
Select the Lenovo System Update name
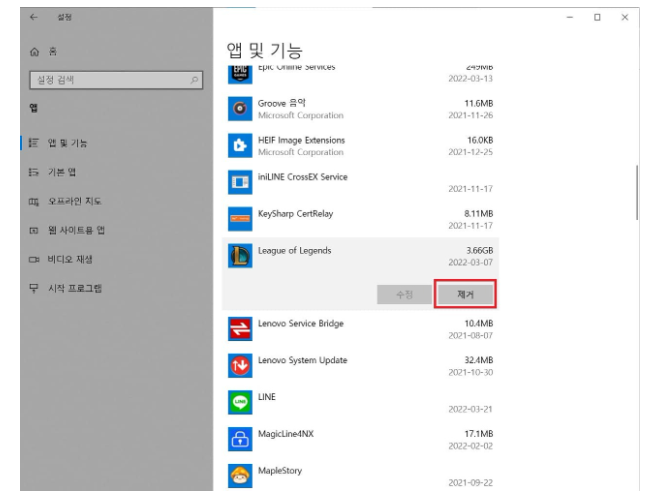(x=302, y=360)
